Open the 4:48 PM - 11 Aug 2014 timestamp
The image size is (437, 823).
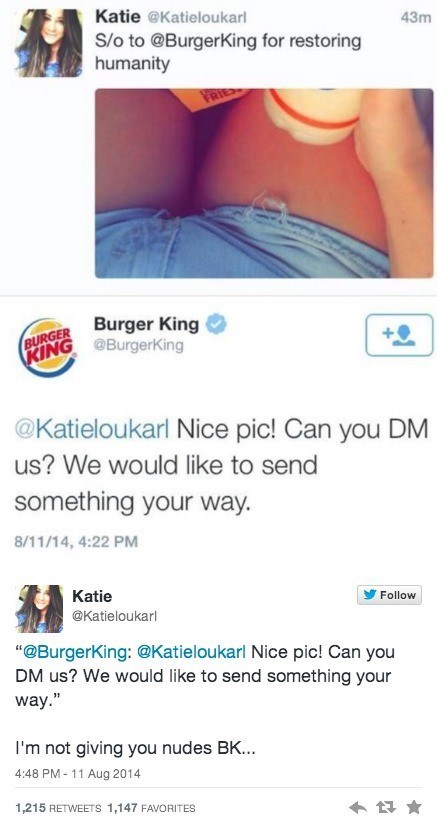point(78,774)
